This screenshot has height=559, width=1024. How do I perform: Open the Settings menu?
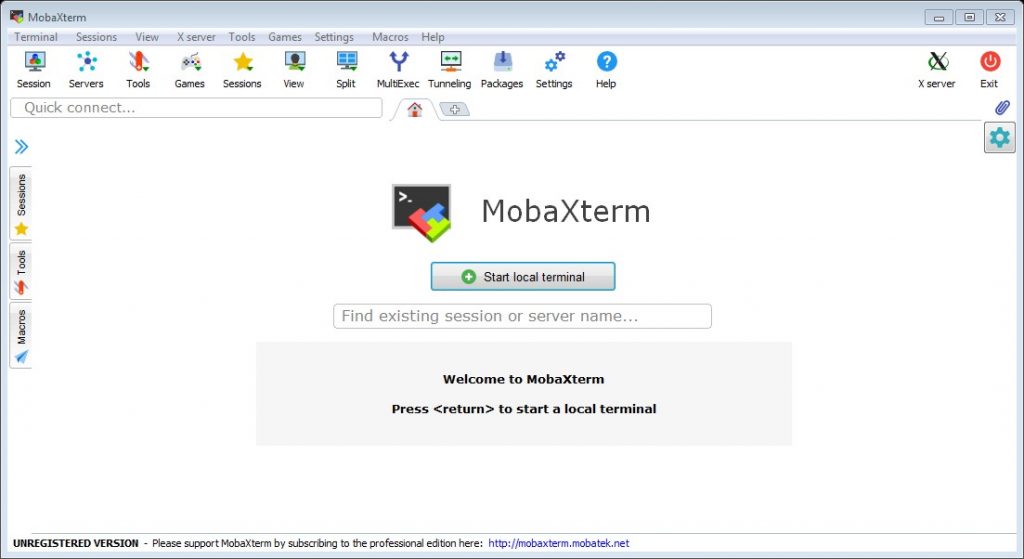tap(334, 37)
